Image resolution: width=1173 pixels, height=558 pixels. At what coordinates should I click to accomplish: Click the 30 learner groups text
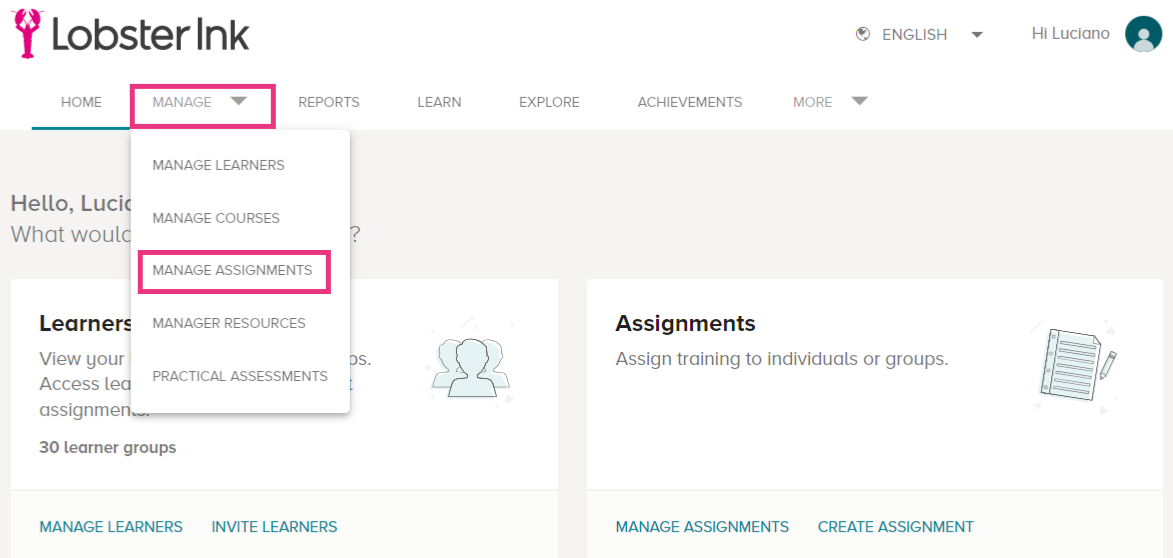tap(108, 448)
